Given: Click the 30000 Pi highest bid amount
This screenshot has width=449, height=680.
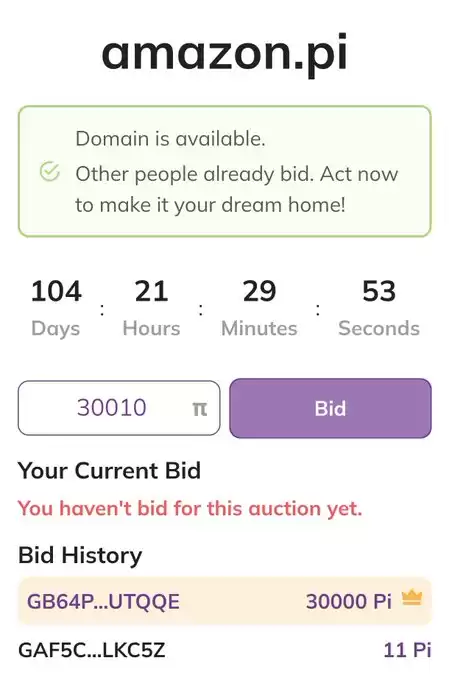Looking at the screenshot, I should click(x=348, y=602).
